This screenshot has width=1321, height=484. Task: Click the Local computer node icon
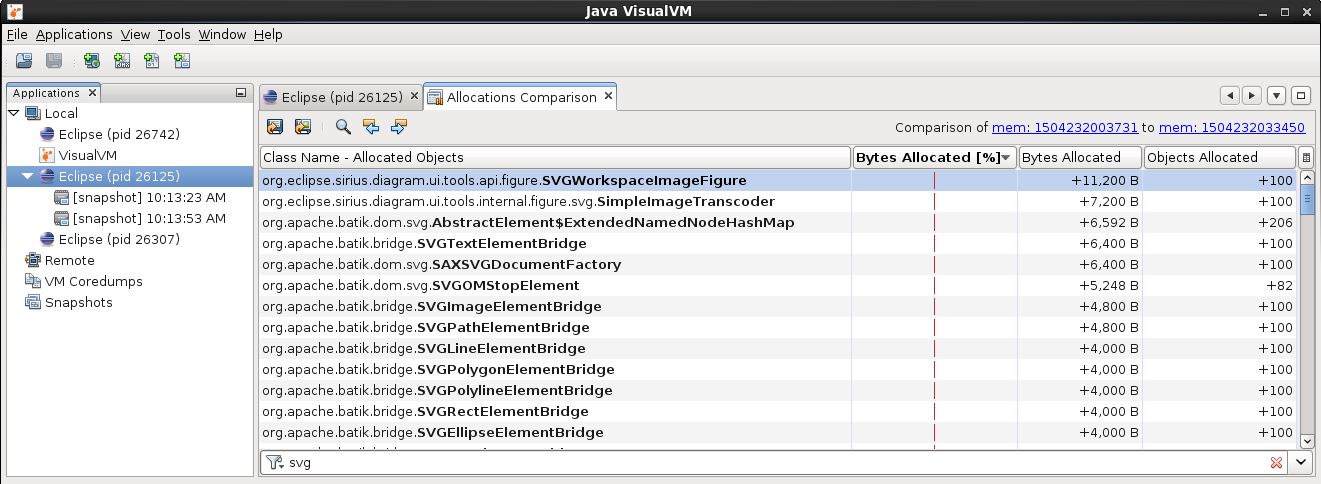(x=33, y=113)
